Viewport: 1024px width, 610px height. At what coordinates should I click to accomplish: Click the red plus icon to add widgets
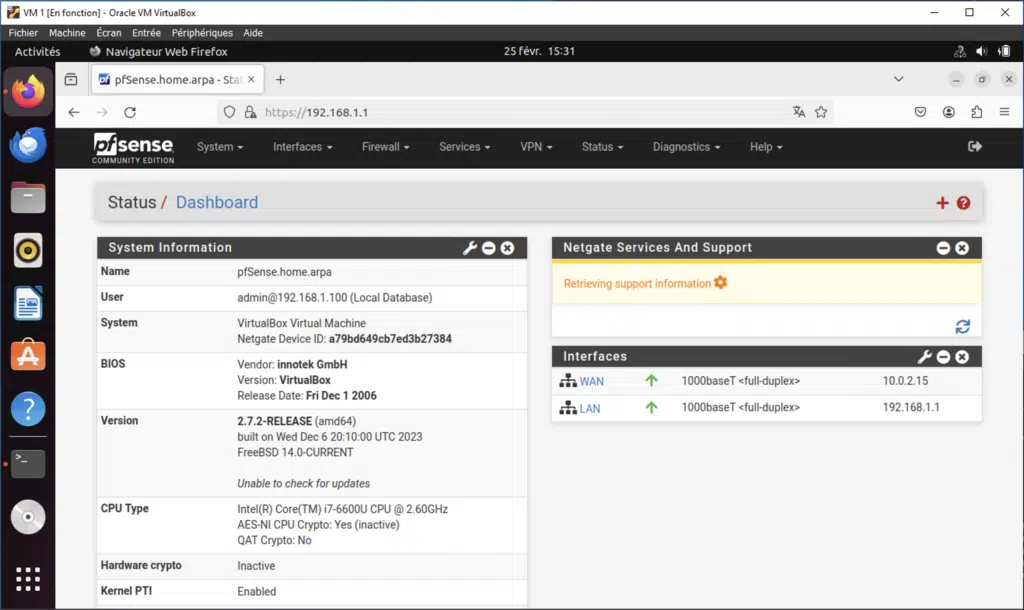(x=942, y=202)
